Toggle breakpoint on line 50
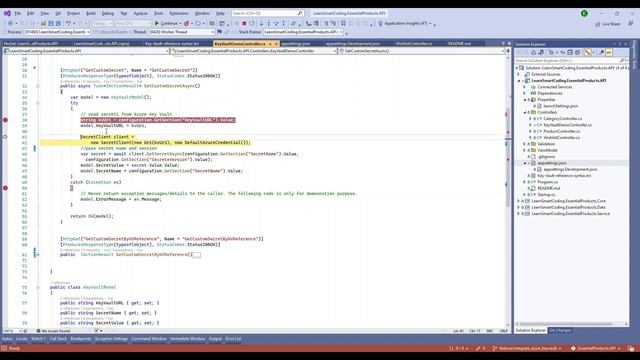The height and width of the screenshot is (360, 640). click(x=5, y=188)
